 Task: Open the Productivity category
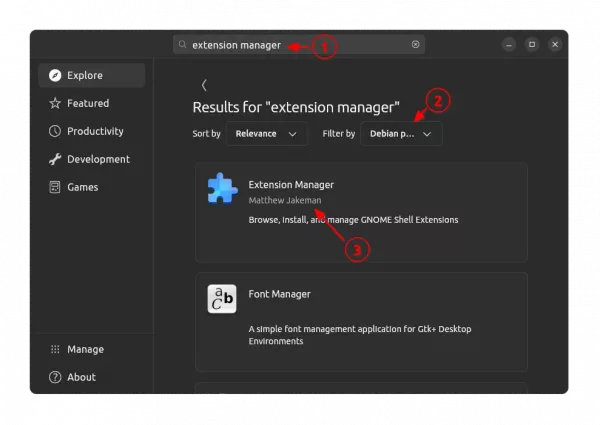click(92, 131)
